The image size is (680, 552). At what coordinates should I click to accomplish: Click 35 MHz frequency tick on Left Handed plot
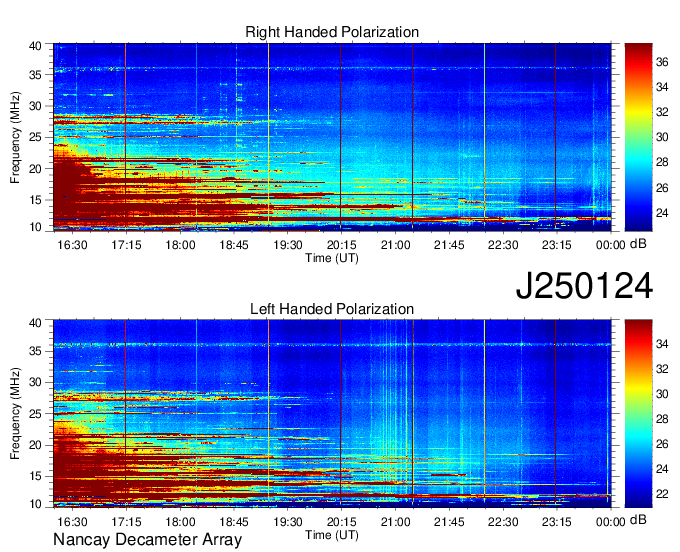pos(36,351)
